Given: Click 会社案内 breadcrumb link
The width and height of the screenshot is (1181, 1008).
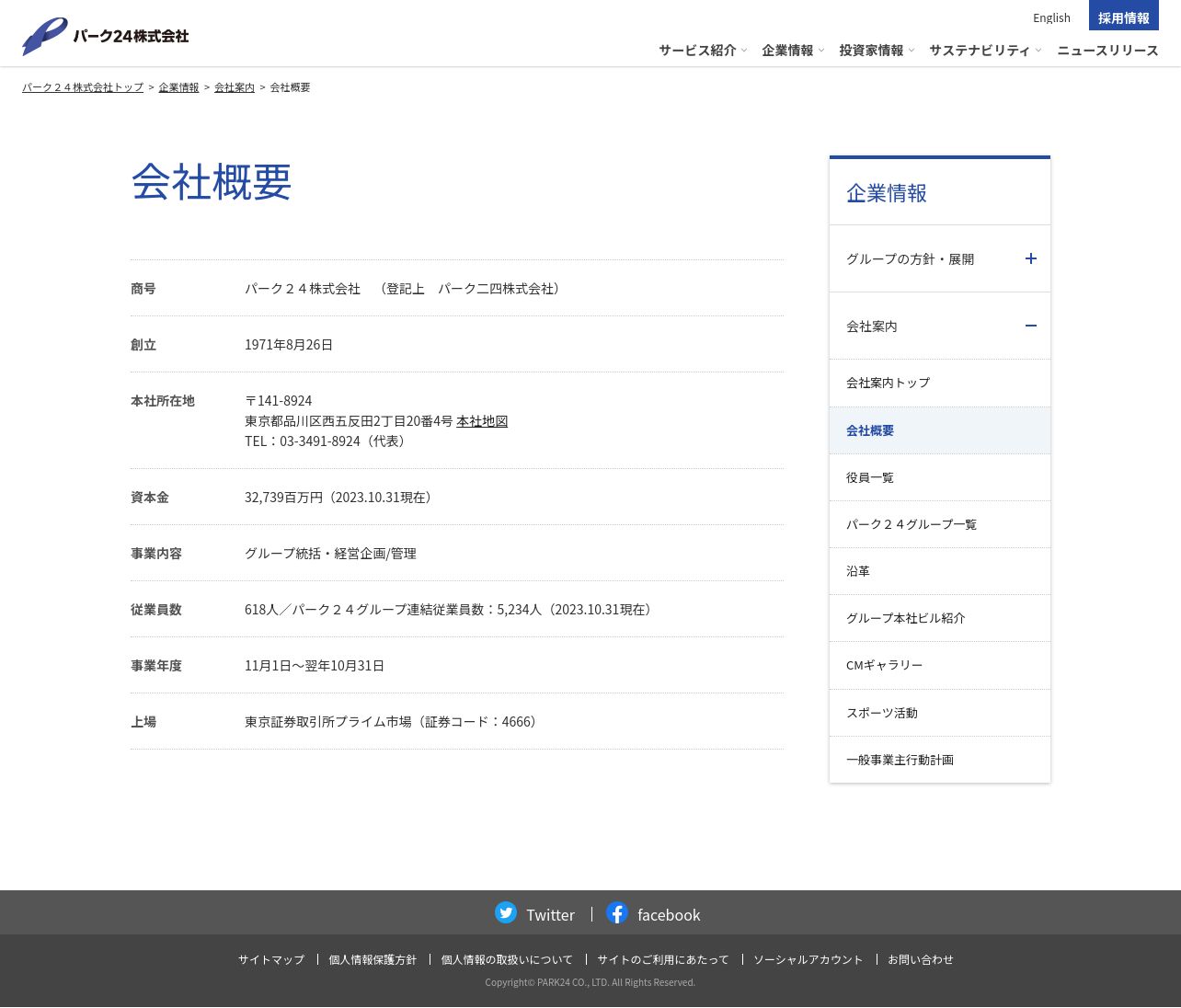Looking at the screenshot, I should (235, 87).
